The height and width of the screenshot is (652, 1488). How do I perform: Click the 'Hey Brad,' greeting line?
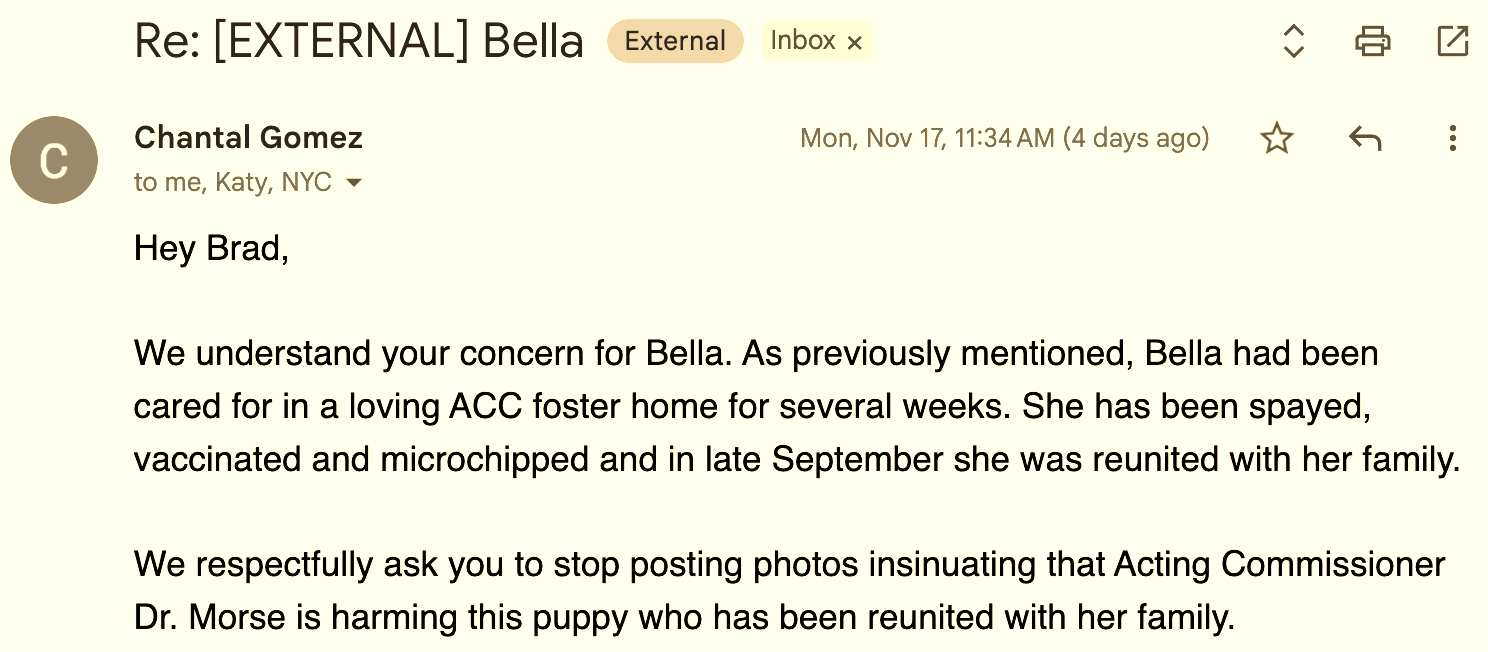(211, 248)
